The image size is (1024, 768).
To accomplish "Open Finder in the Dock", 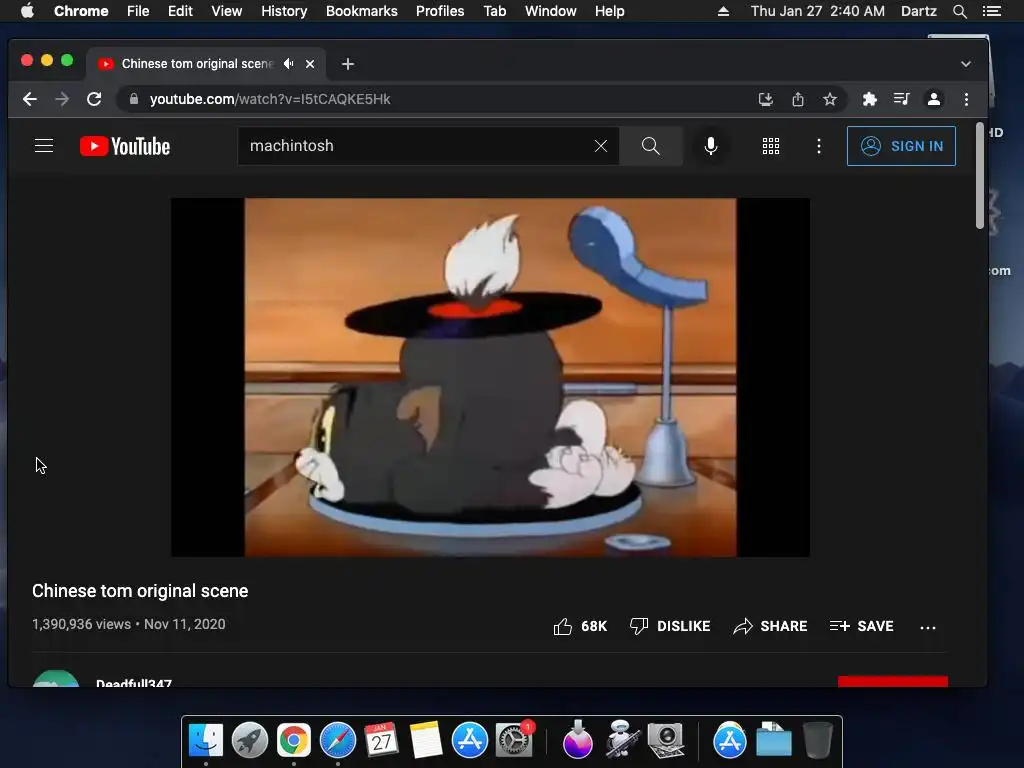I will (206, 741).
